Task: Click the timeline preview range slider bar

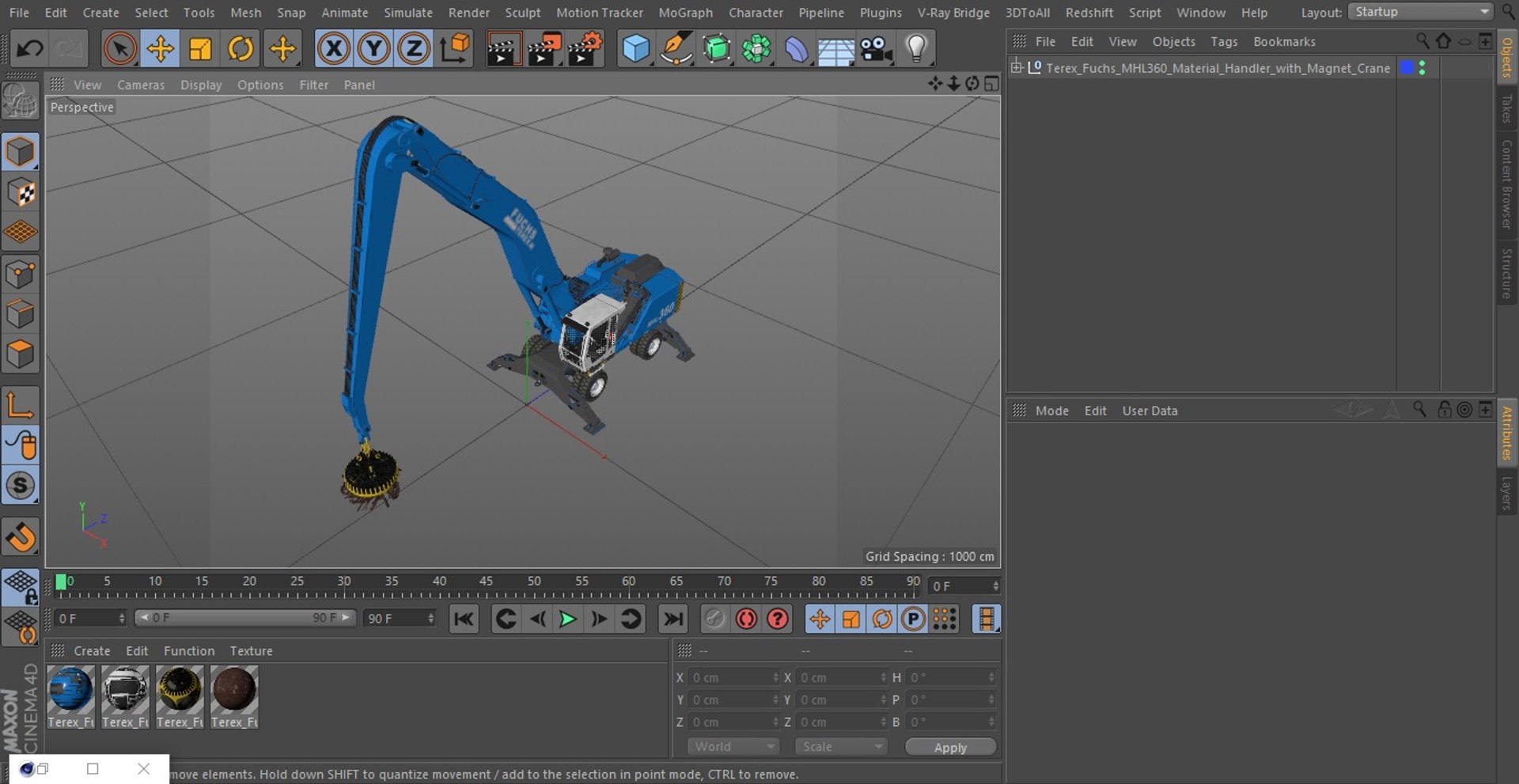Action: tap(245, 618)
